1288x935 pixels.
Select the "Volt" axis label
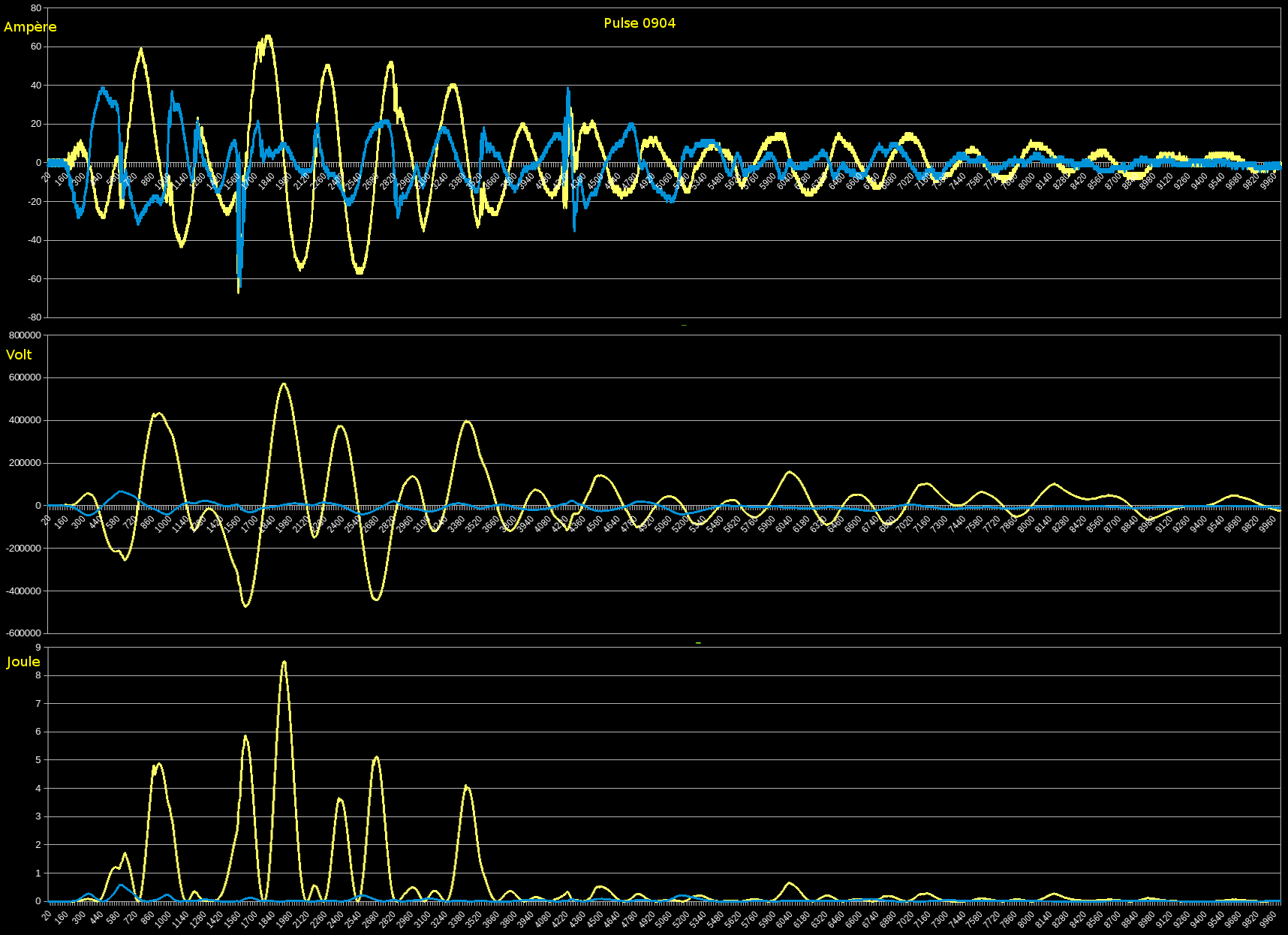(x=19, y=355)
